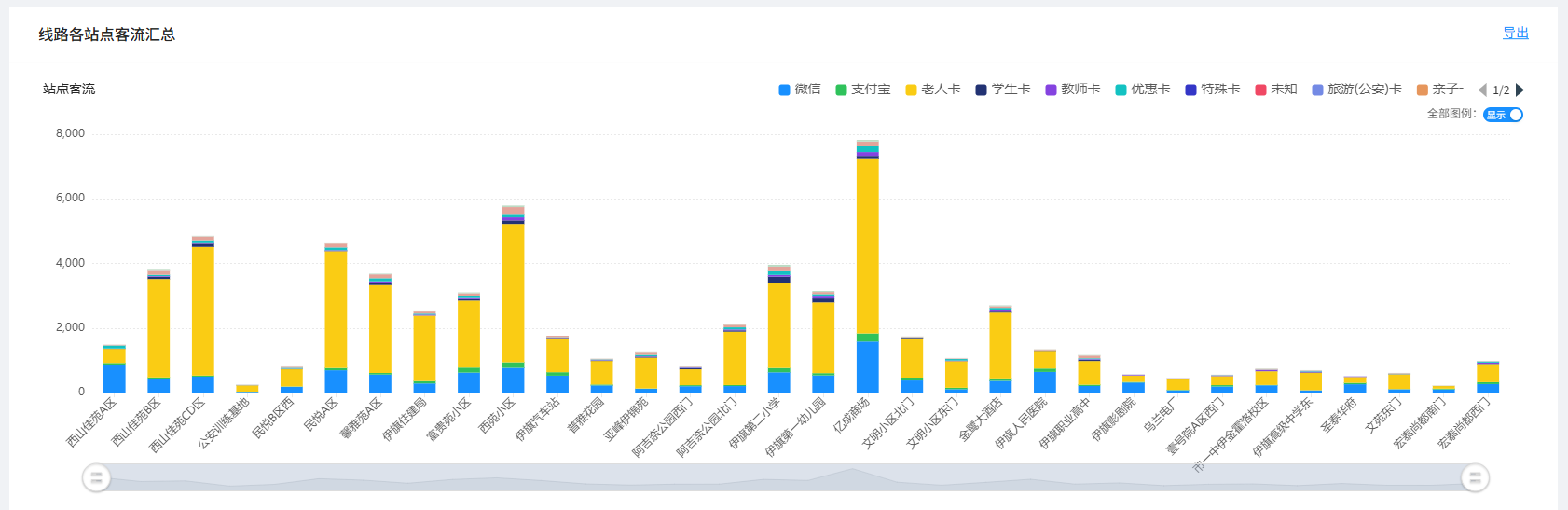Click the teal 优惠卡 legend icon

(1121, 90)
